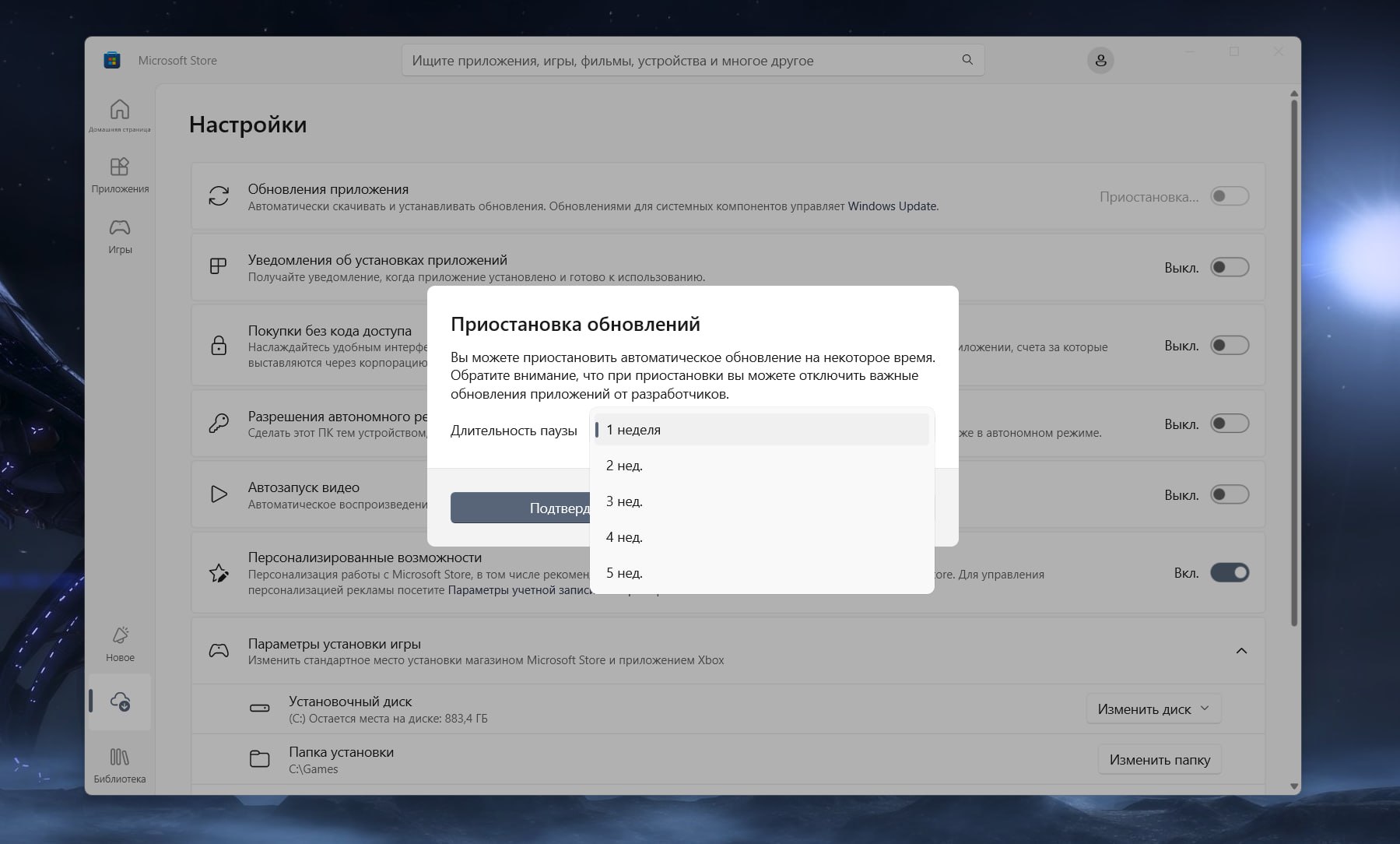This screenshot has height=844, width=1400.
Task: Click the Downloads cloud icon in sidebar
Action: (120, 702)
